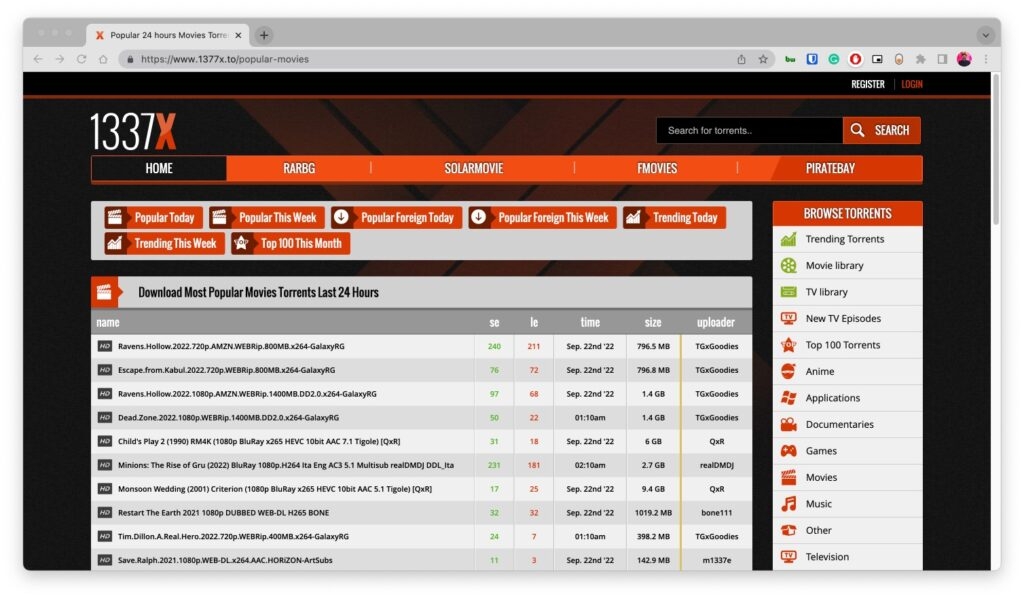Click the Popular Today button
1024x599 pixels.
pyautogui.click(x=153, y=218)
